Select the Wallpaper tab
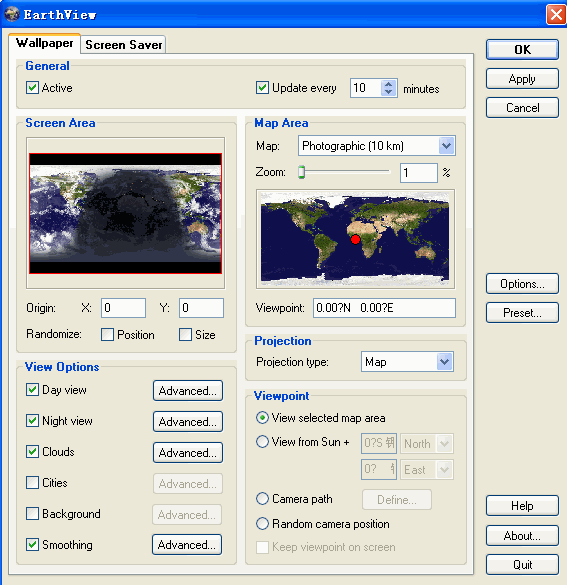Viewport: 567px width, 585px height. 44,43
